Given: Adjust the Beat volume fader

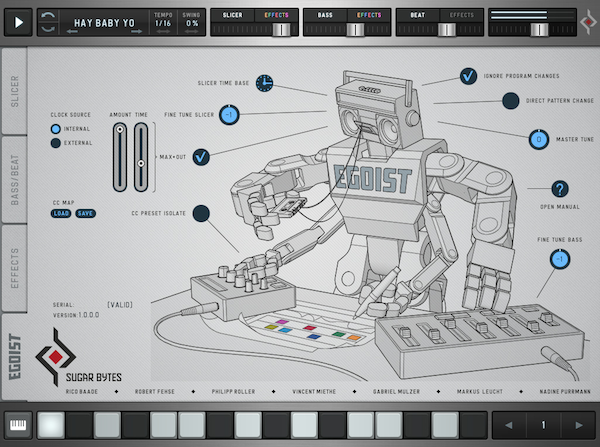Looking at the screenshot, I should (447, 29).
